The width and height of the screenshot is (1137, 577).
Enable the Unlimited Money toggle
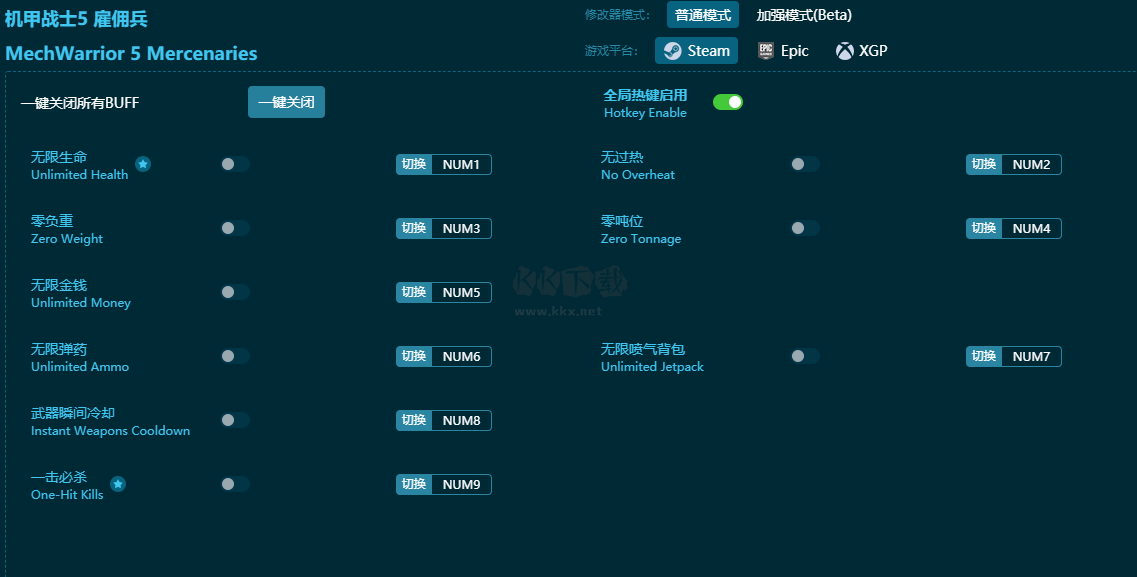[x=235, y=292]
